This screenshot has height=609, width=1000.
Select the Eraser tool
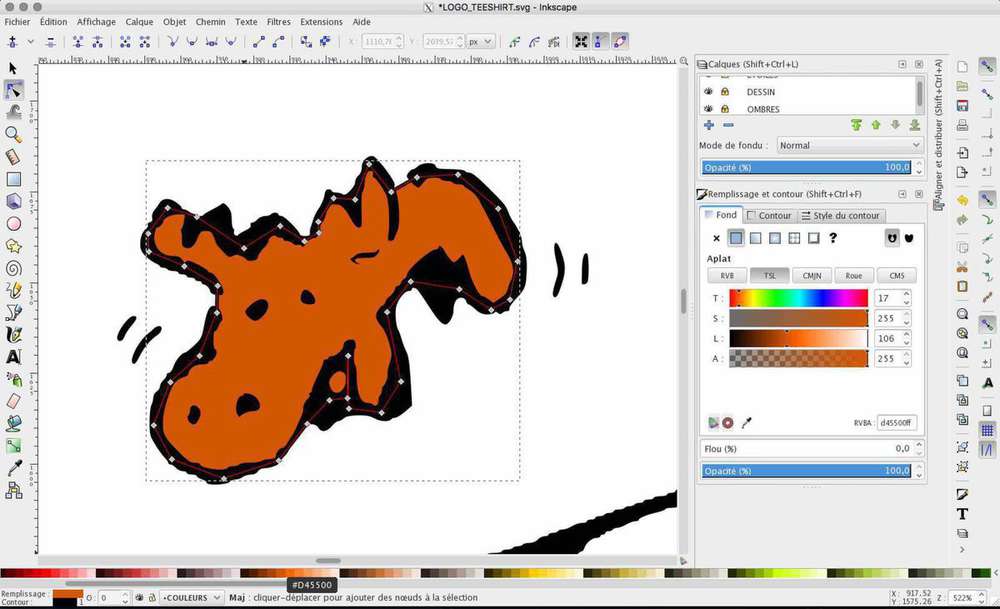[x=13, y=401]
